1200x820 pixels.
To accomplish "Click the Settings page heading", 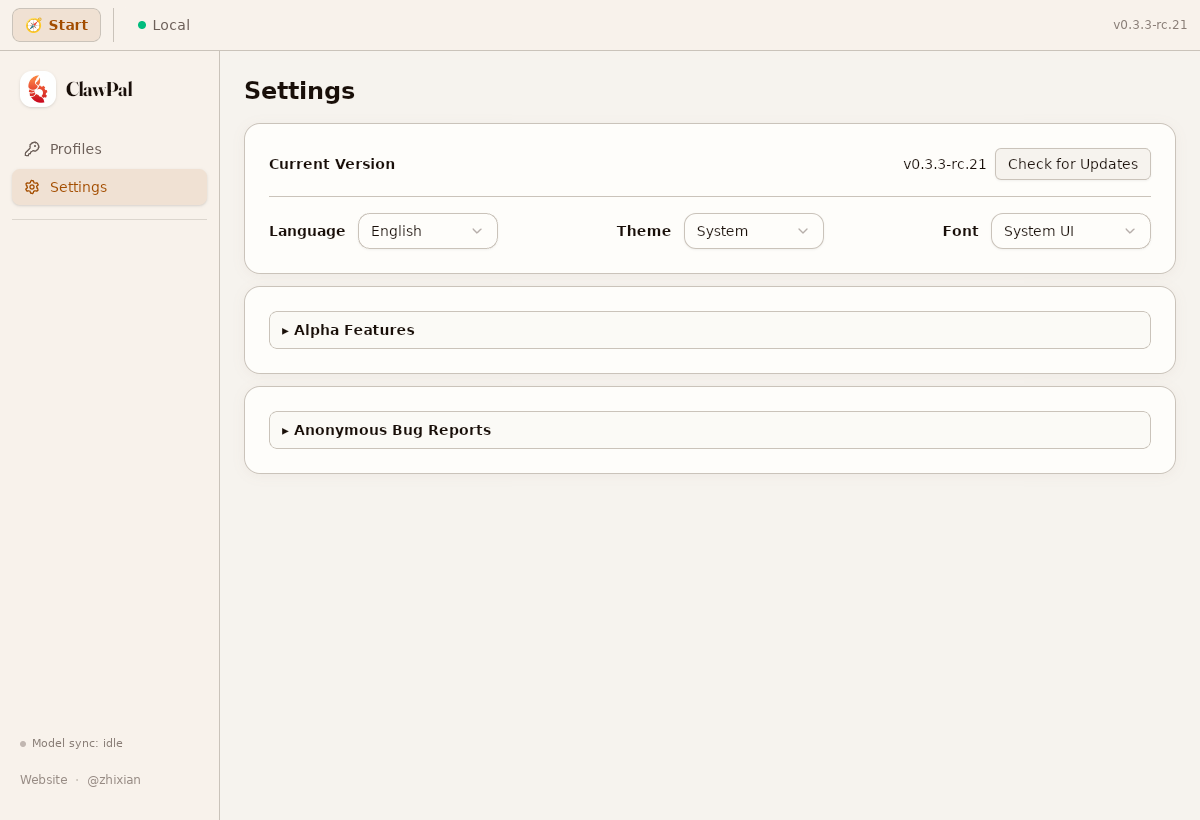I will coord(299,91).
